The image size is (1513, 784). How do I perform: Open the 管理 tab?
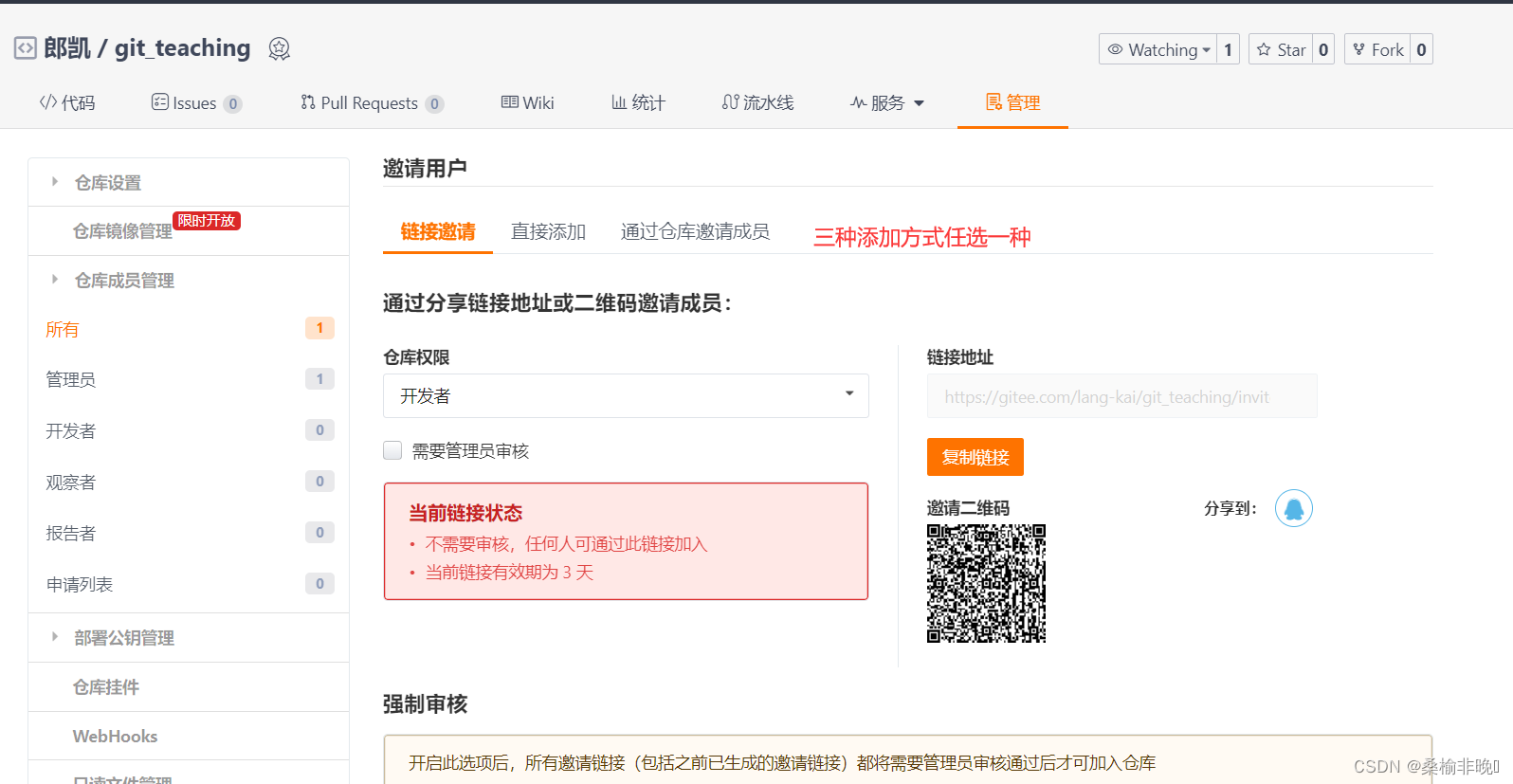tap(1012, 102)
